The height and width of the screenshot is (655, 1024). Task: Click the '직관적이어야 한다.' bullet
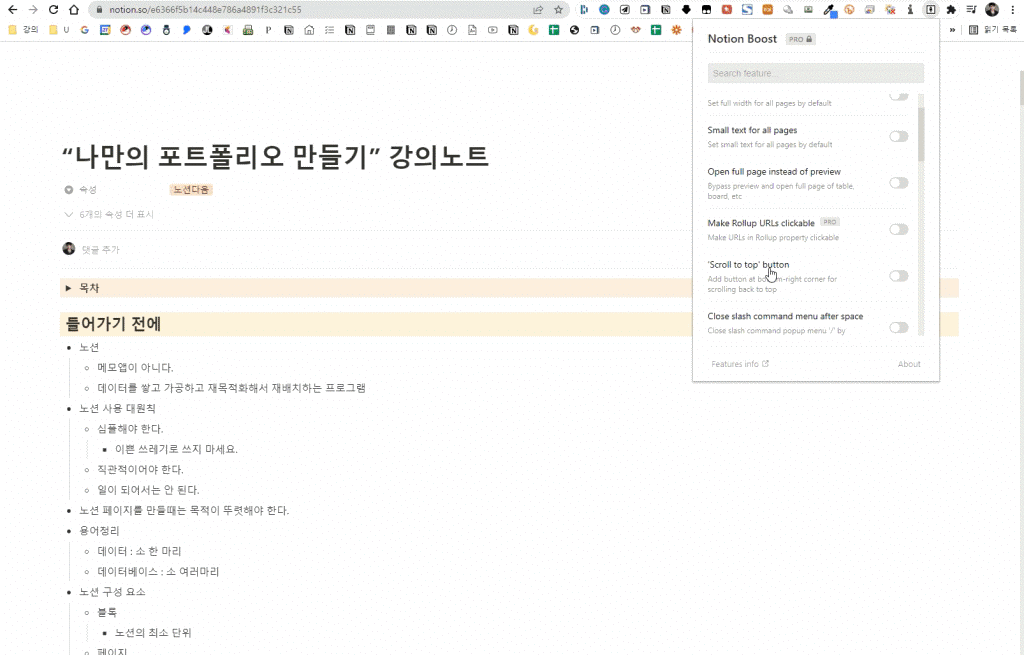(140, 470)
